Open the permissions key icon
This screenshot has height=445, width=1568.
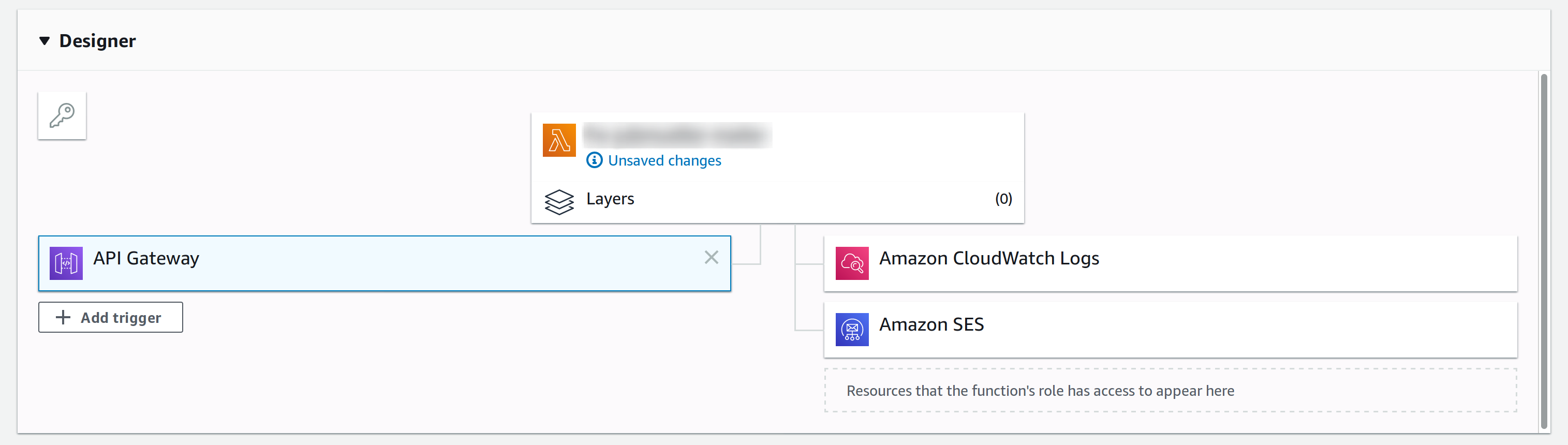[x=62, y=116]
